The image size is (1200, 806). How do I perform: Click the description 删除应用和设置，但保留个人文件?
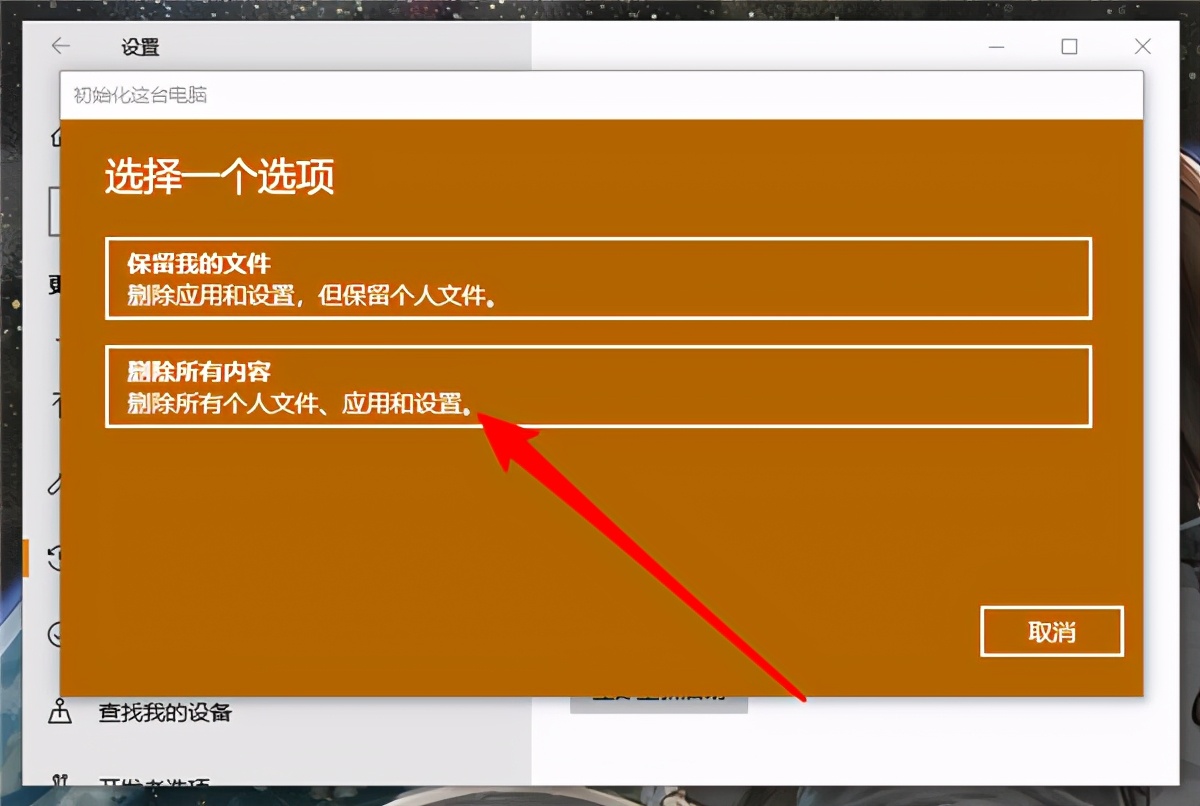[x=310, y=297]
